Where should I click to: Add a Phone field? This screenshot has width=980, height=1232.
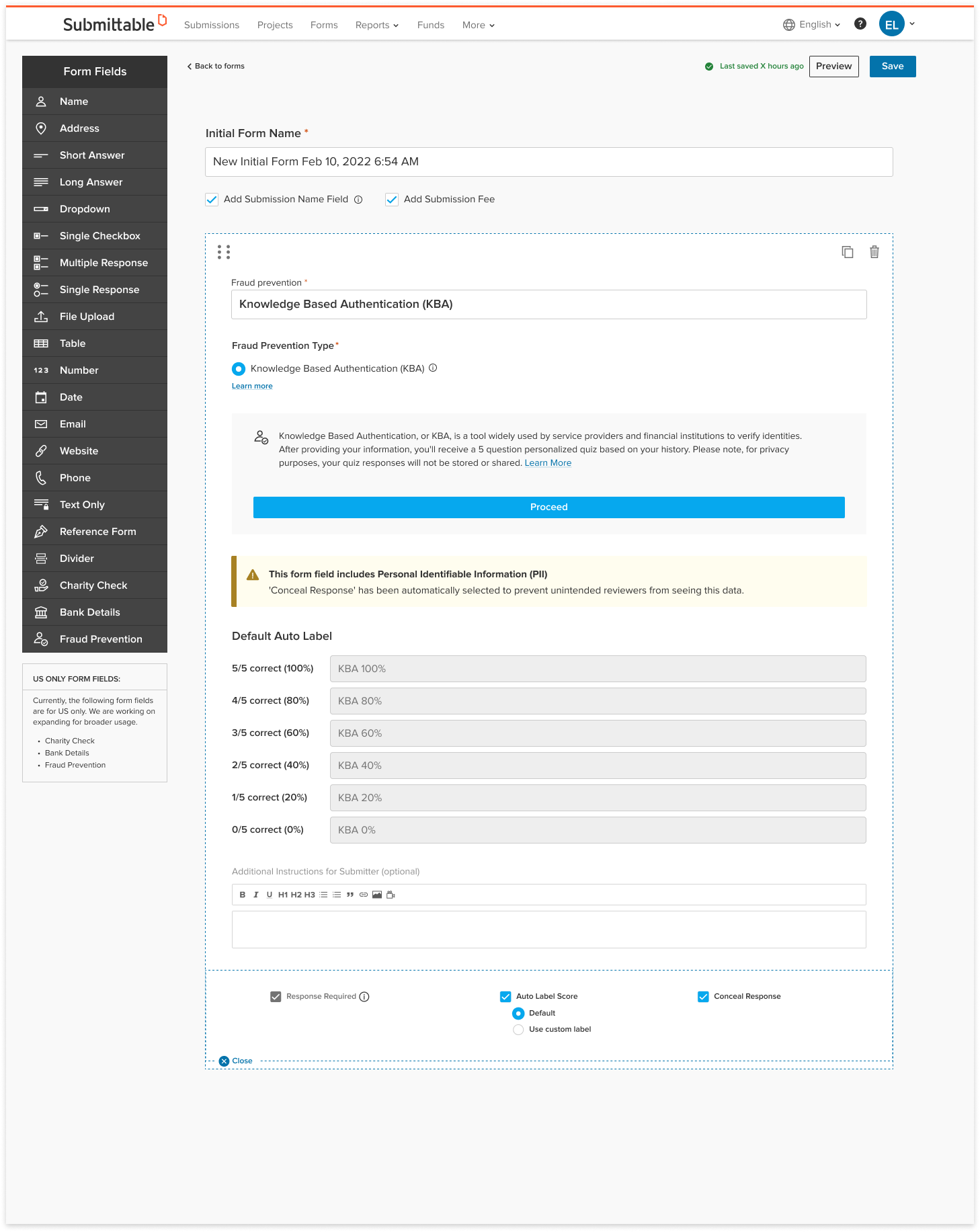(95, 478)
